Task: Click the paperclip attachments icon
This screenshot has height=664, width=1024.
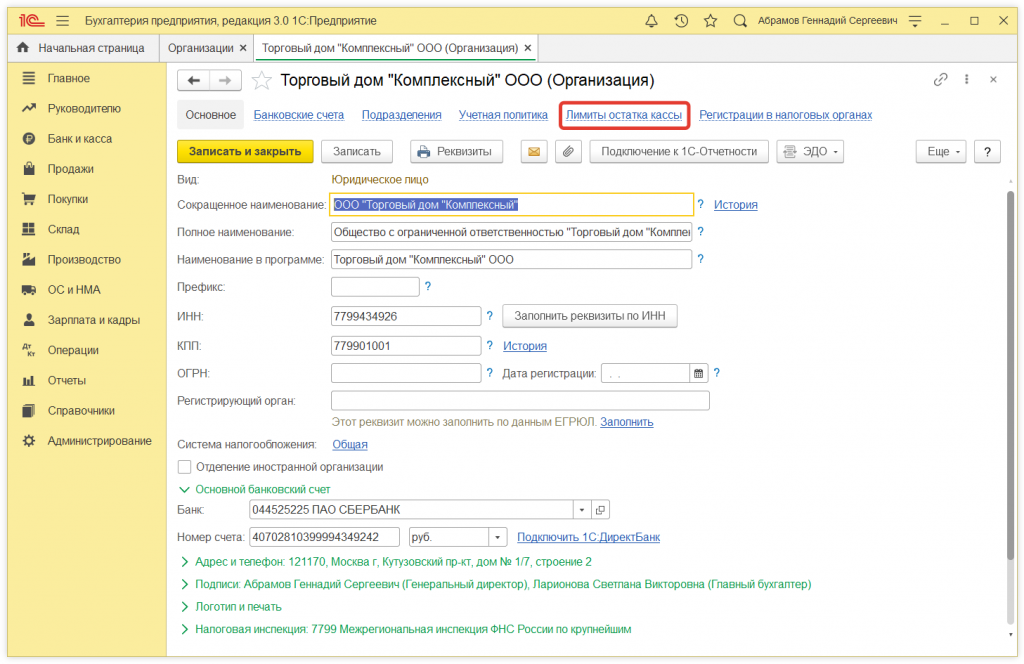Action: click(x=566, y=152)
